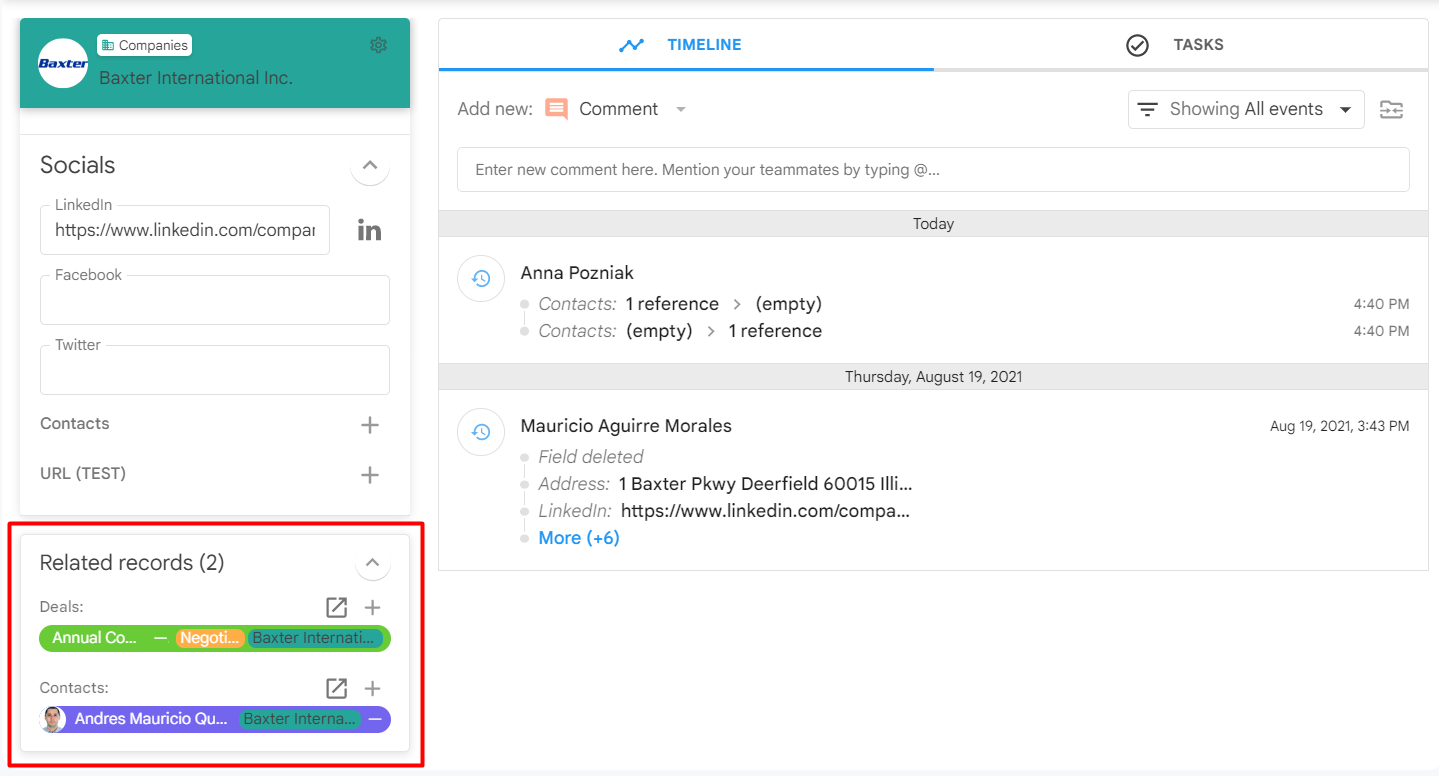Viewport: 1439px width, 776px height.
Task: Open Andres Mauricio Qu... contact record
Action: [x=151, y=719]
